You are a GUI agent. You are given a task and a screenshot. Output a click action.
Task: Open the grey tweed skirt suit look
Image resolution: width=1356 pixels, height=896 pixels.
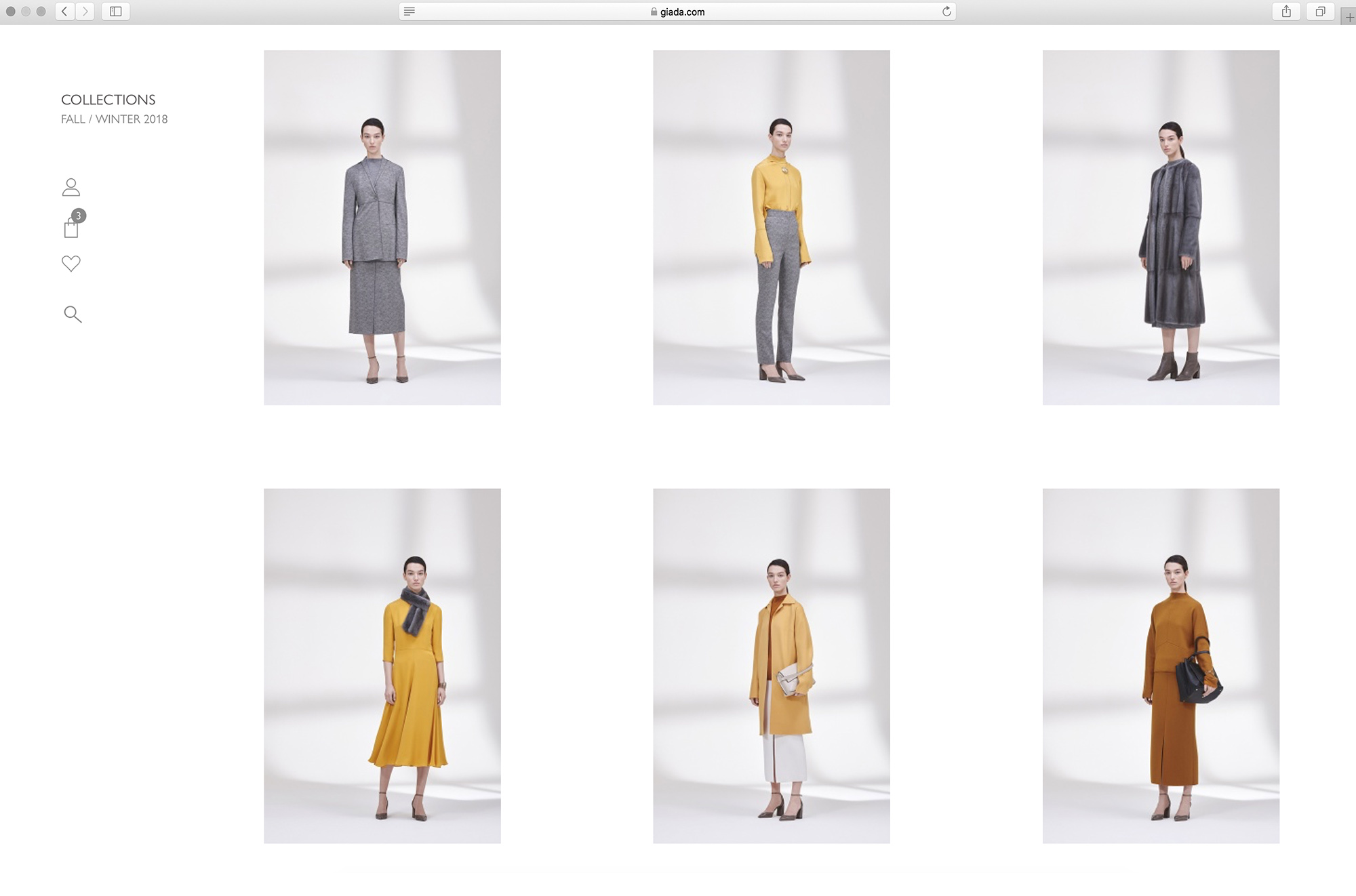[382, 228]
